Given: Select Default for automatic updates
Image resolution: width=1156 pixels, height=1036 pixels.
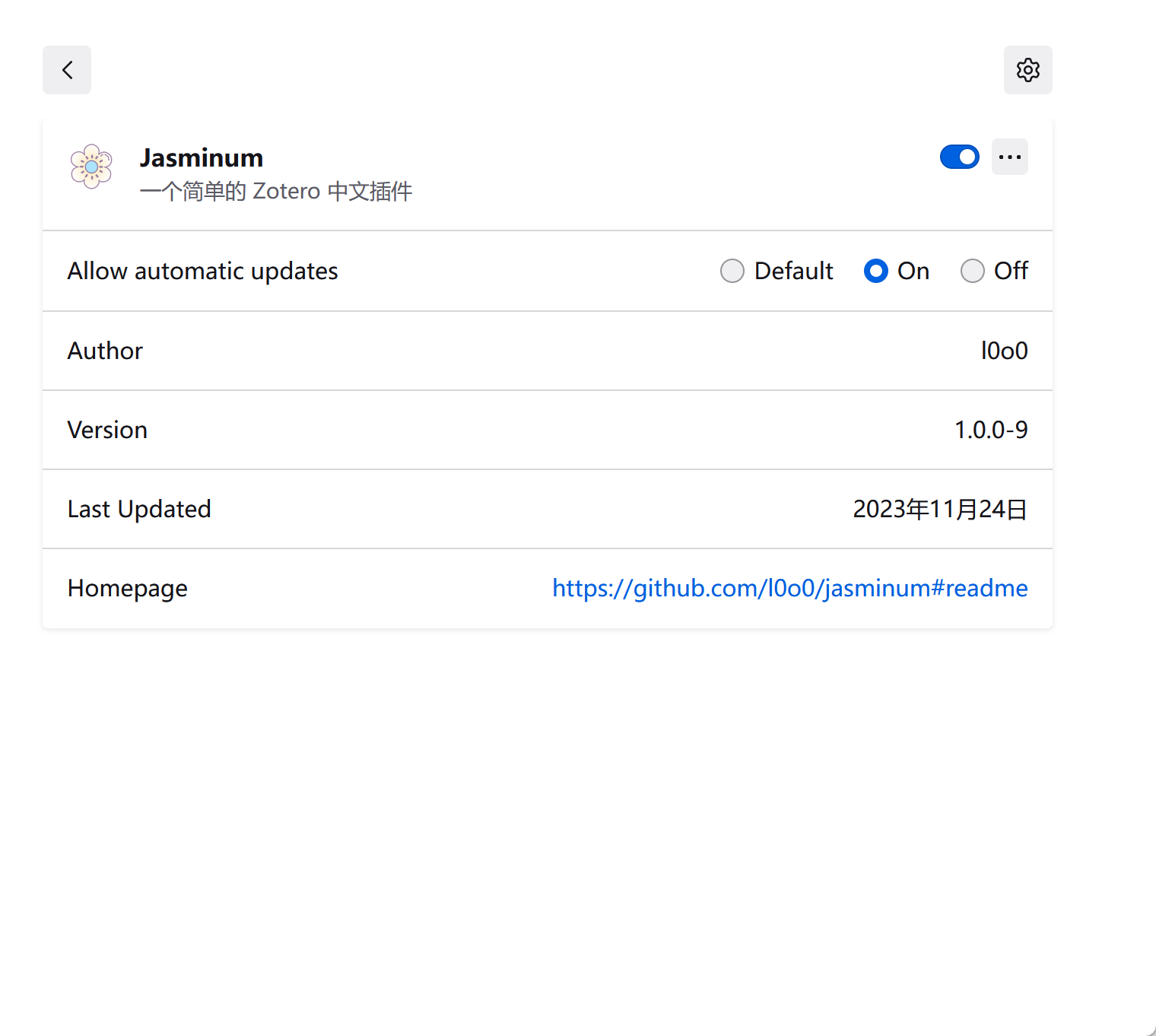Looking at the screenshot, I should coord(732,271).
